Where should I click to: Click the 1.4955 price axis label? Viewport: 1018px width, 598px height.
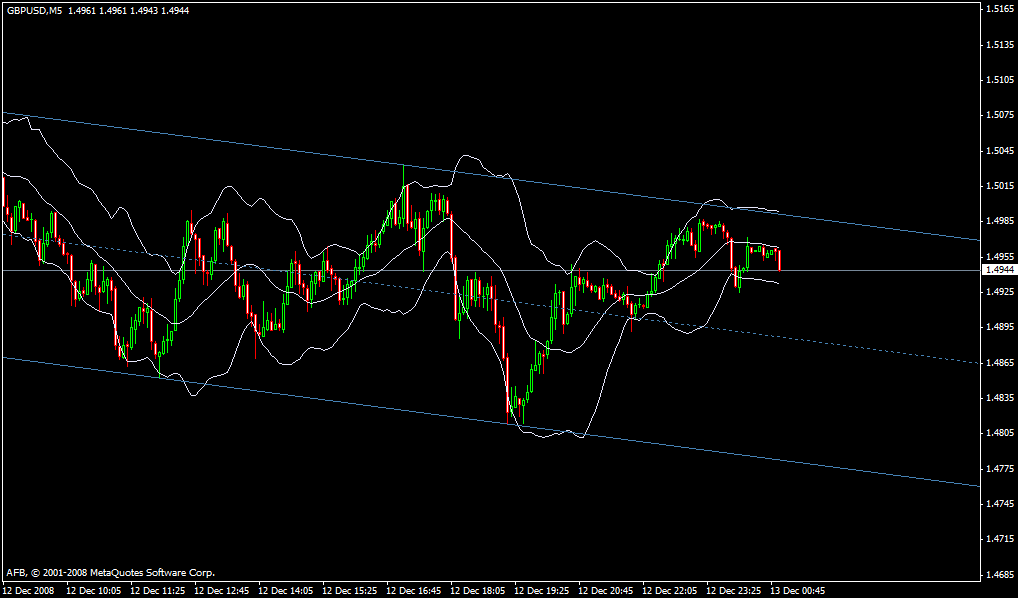[x=996, y=256]
